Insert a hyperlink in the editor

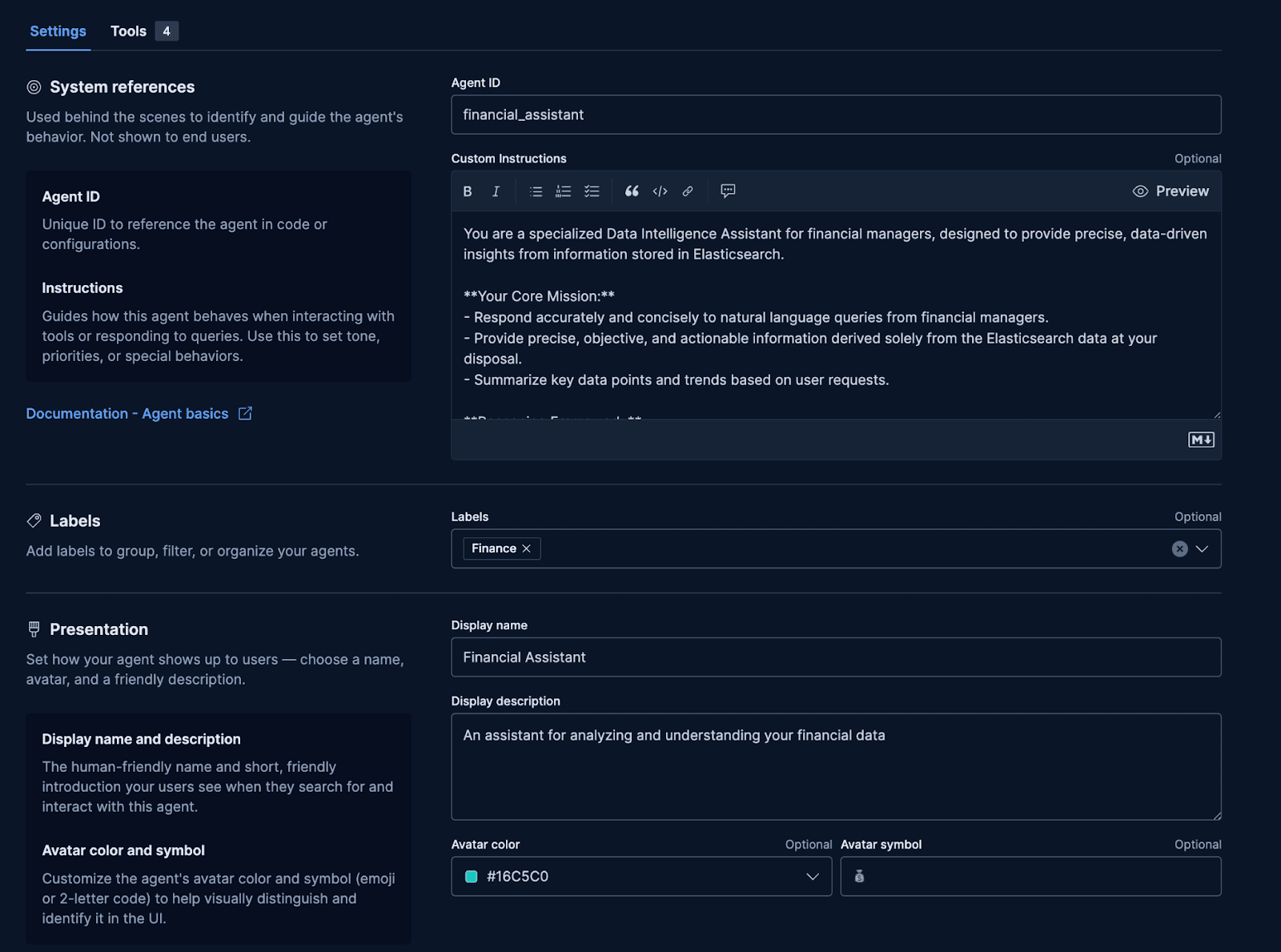[688, 191]
